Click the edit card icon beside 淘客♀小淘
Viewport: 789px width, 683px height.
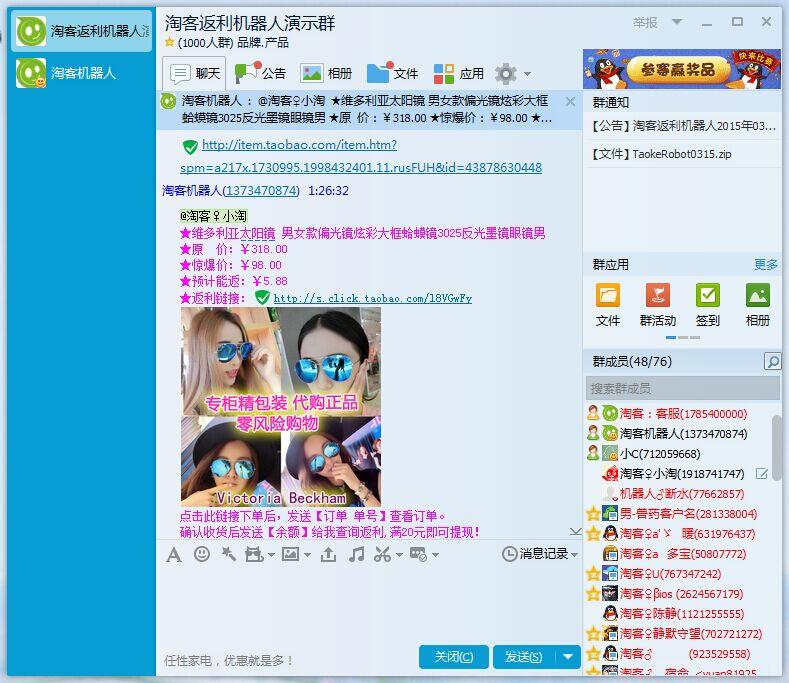[762, 474]
